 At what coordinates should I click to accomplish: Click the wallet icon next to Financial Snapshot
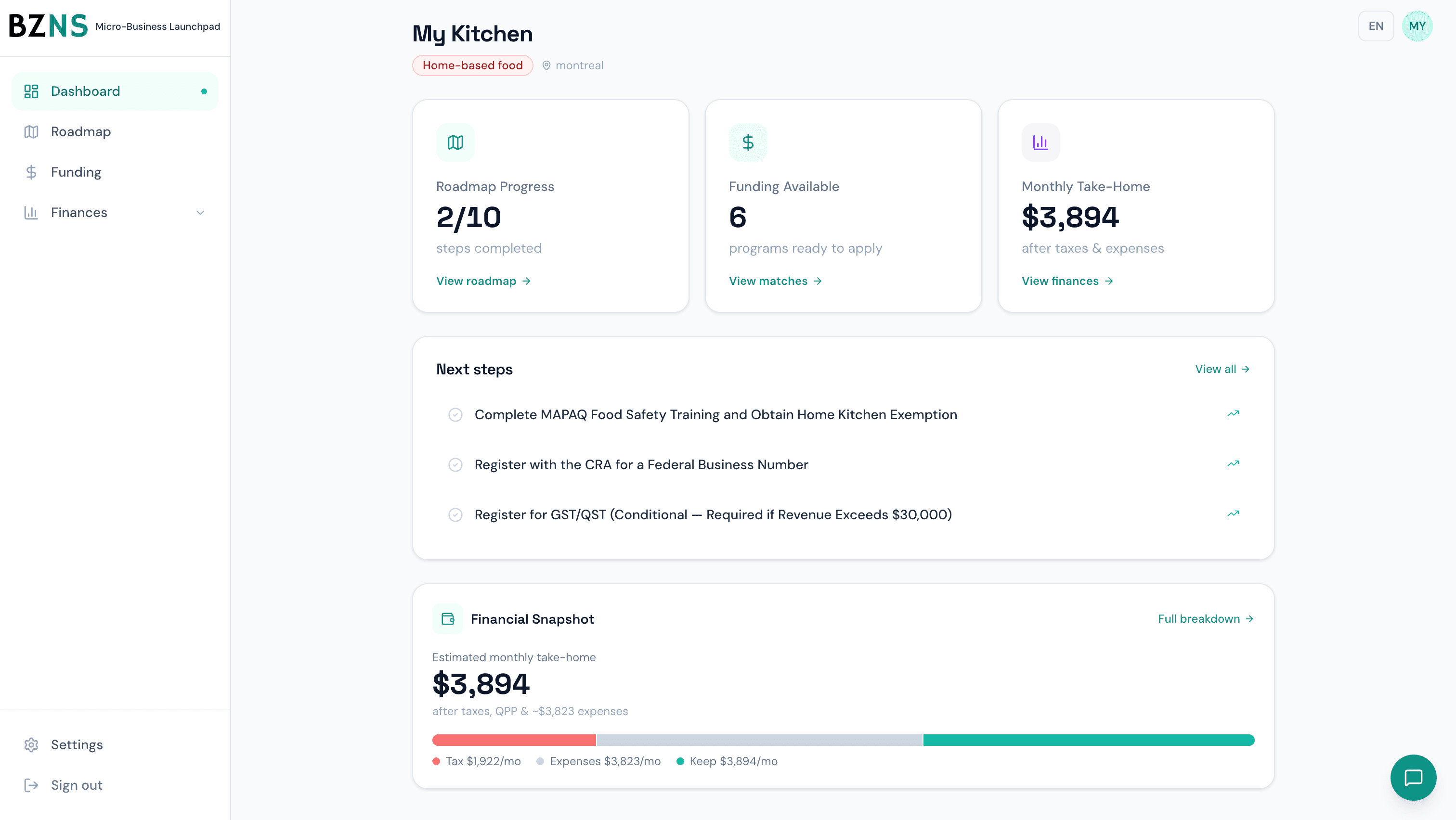click(x=448, y=618)
